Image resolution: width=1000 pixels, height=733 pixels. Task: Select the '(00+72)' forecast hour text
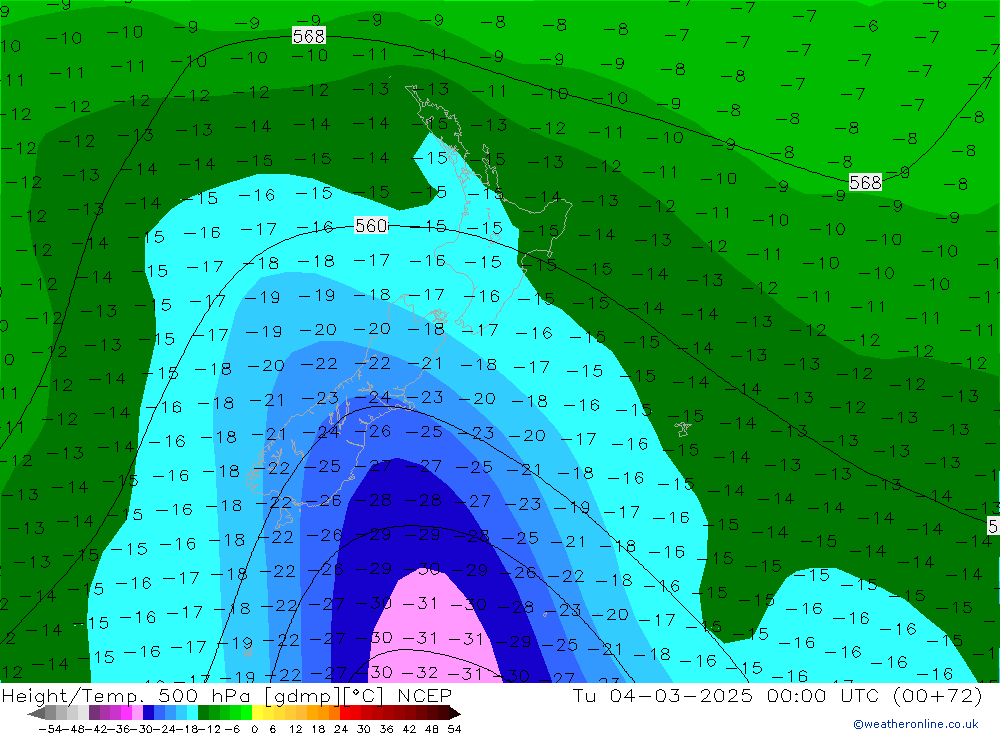936,695
